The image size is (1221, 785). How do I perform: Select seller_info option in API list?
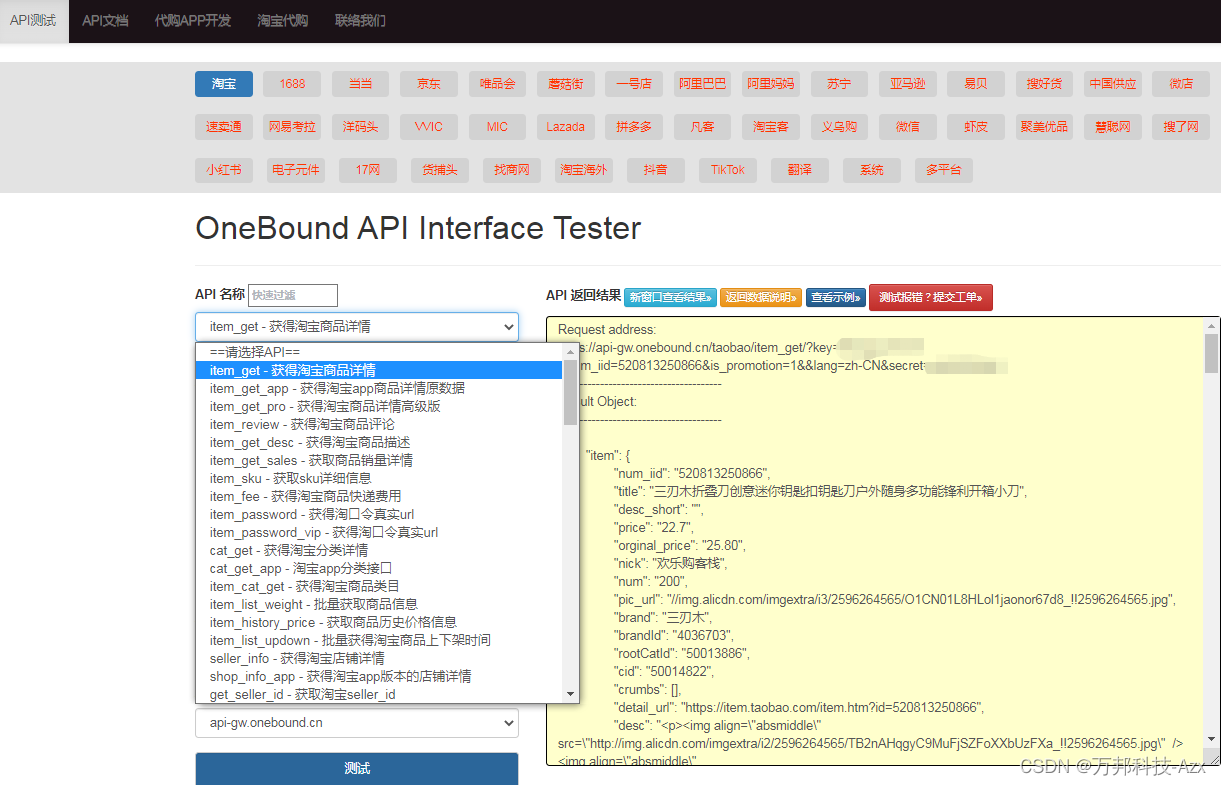(x=380, y=658)
